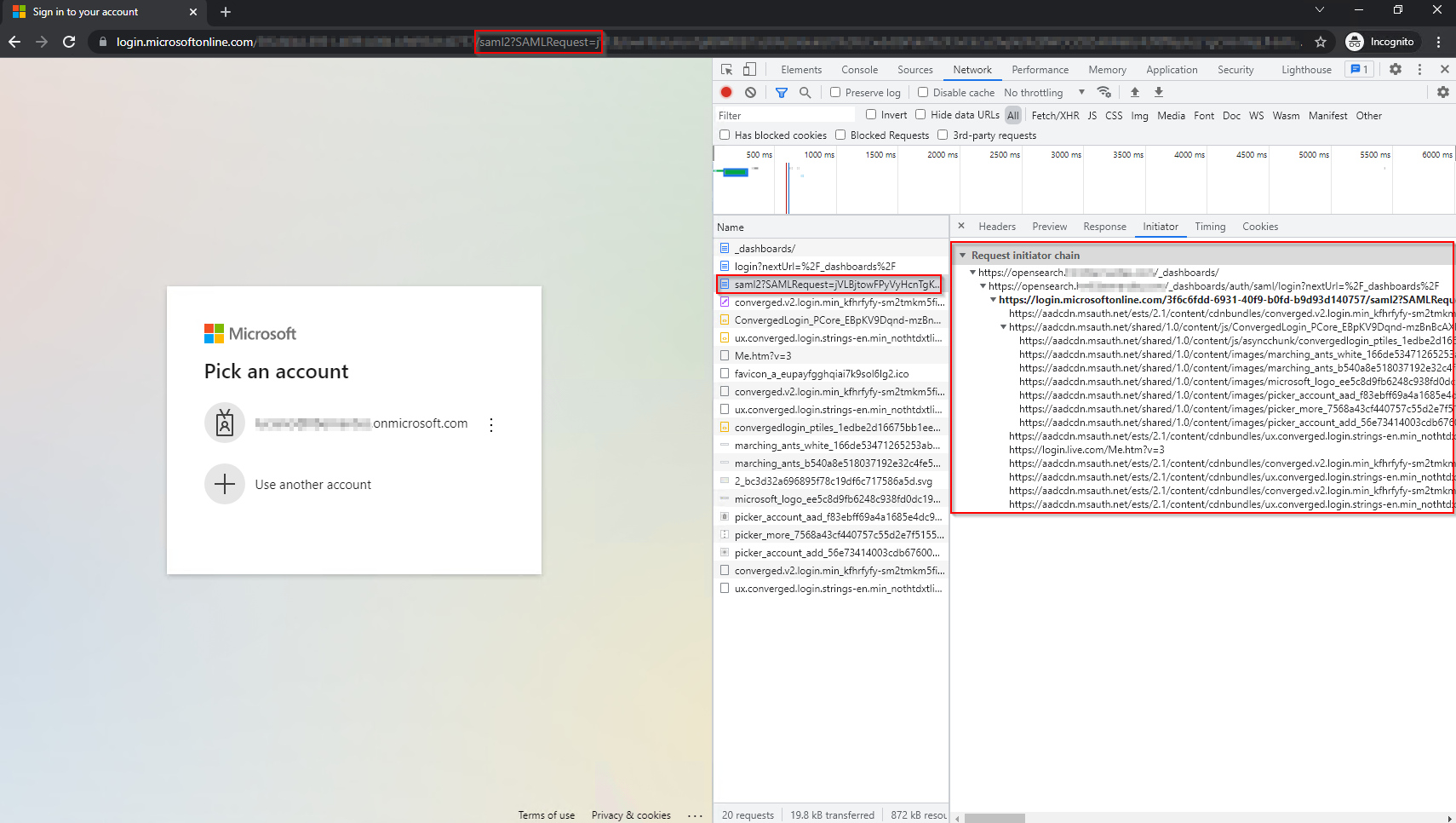Screen dimensions: 1456x823
Task: Open account options three-dot menu
Action: [491, 424]
